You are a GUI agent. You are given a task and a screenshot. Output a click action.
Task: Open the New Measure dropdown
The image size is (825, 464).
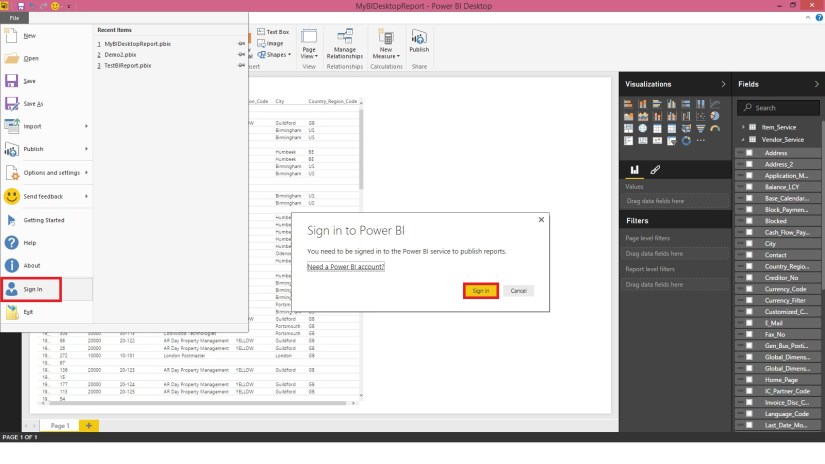point(386,44)
